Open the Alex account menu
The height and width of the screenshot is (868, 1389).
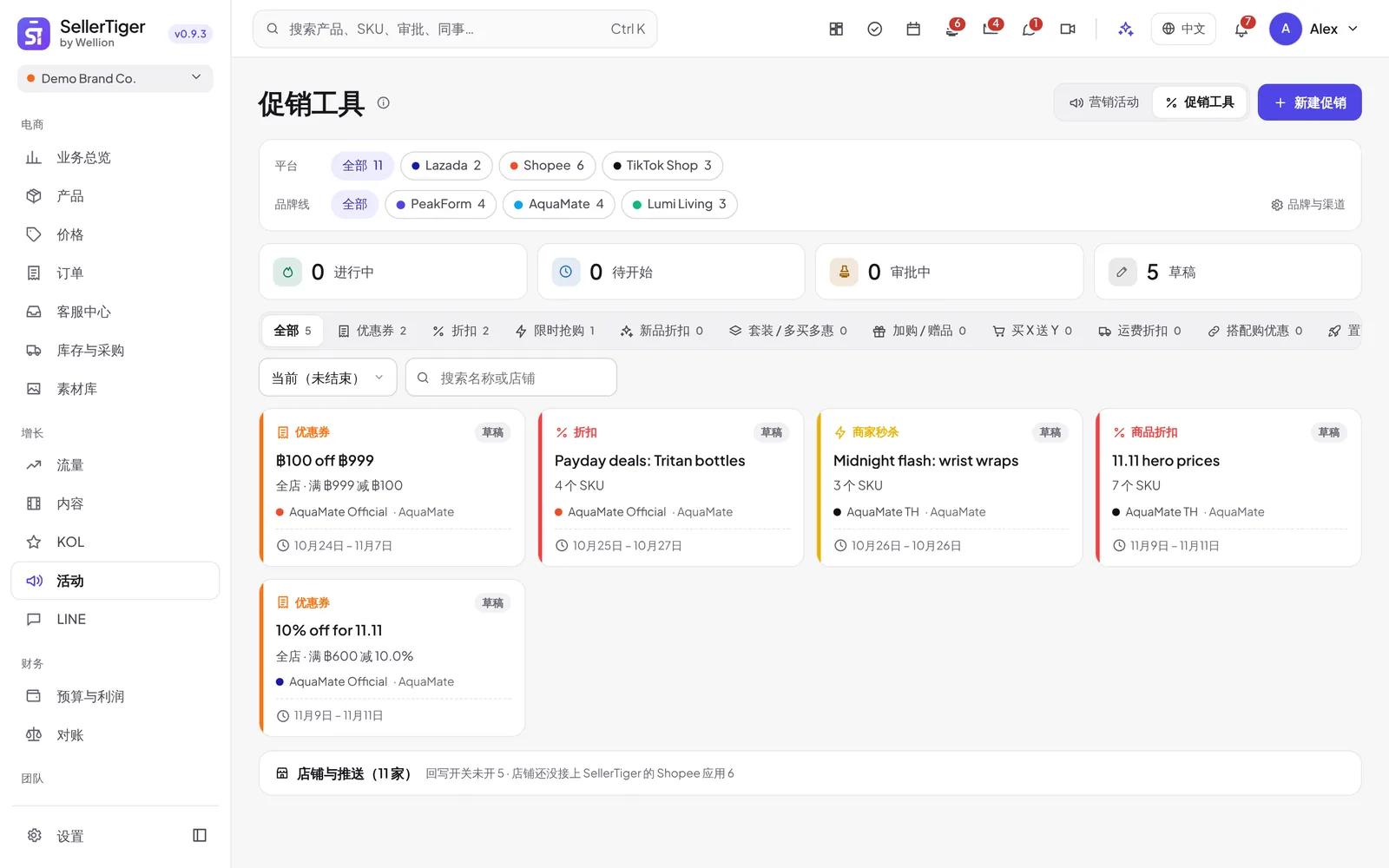pyautogui.click(x=1314, y=29)
